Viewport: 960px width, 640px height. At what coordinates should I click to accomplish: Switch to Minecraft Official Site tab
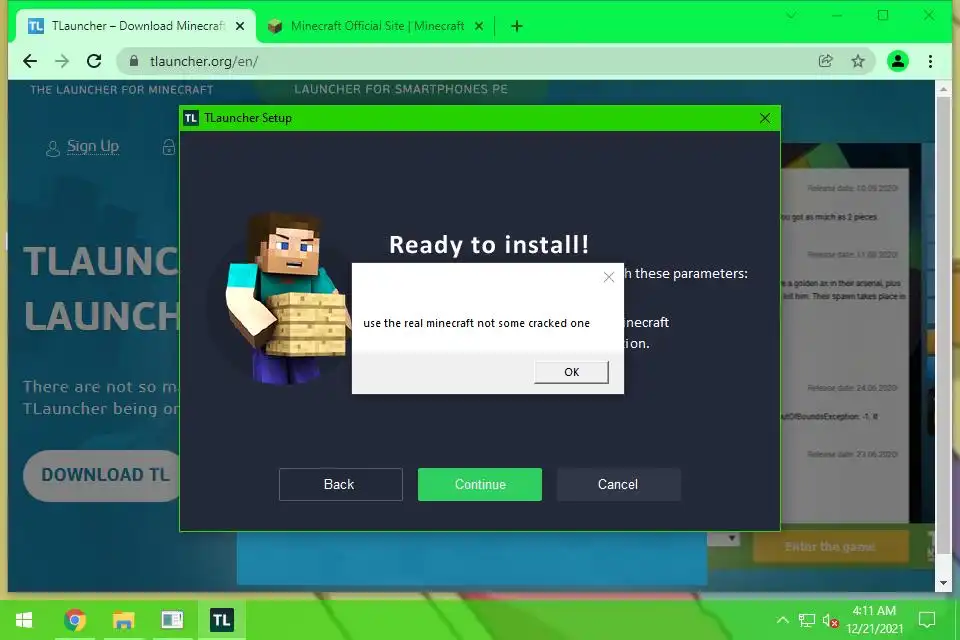[x=377, y=26]
